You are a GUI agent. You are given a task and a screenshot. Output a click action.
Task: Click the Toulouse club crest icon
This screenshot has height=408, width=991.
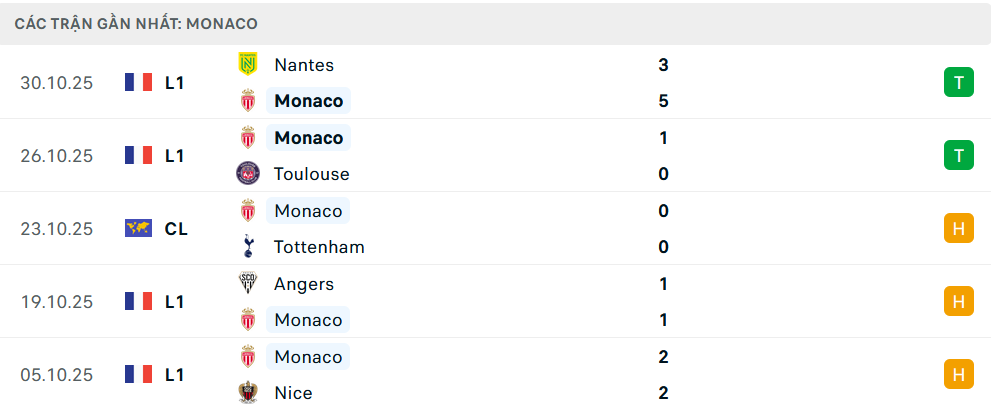[247, 174]
